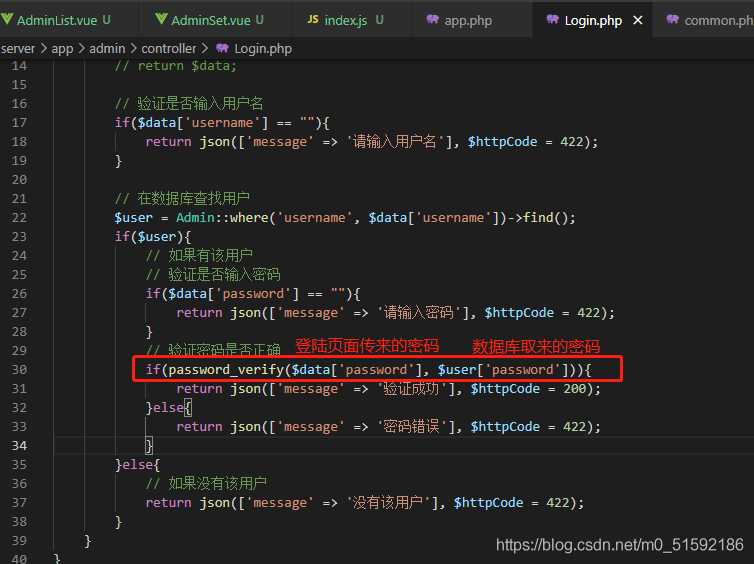This screenshot has height=564, width=754.
Task: Click the PHP elephant icon on Login.php tab
Action: click(553, 19)
